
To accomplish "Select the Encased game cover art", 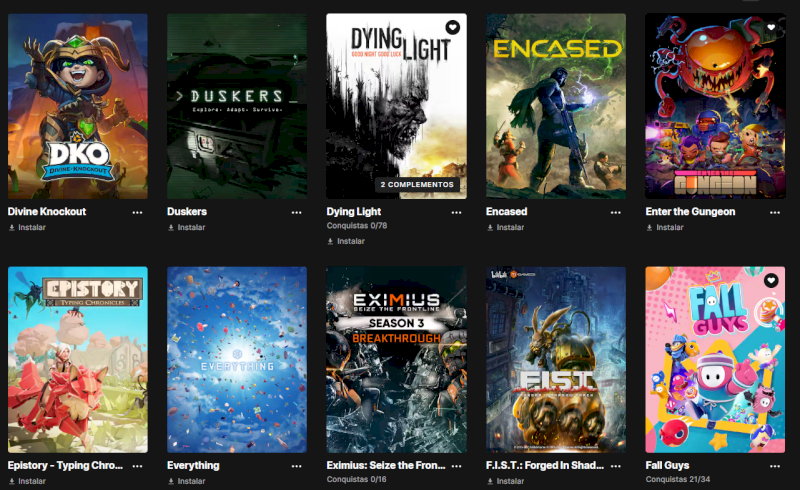I will pos(556,106).
